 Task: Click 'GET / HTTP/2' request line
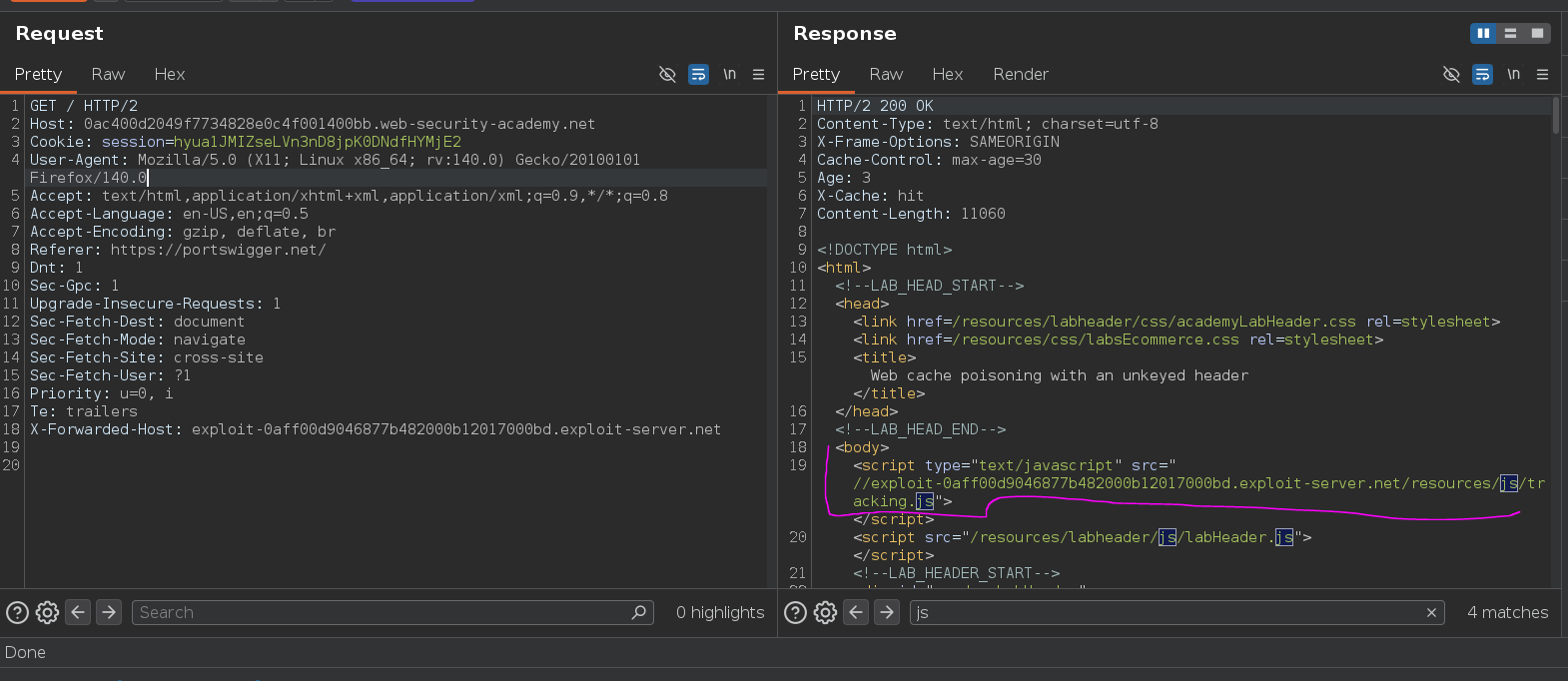(x=84, y=106)
